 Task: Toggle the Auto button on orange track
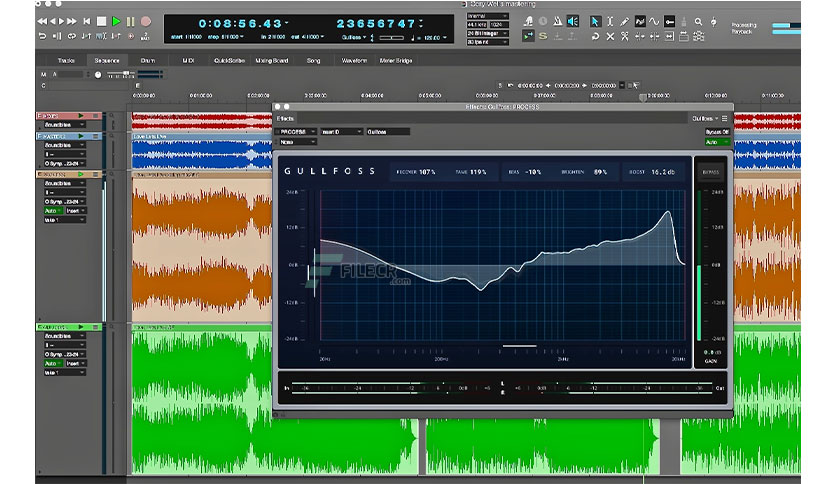coord(53,211)
